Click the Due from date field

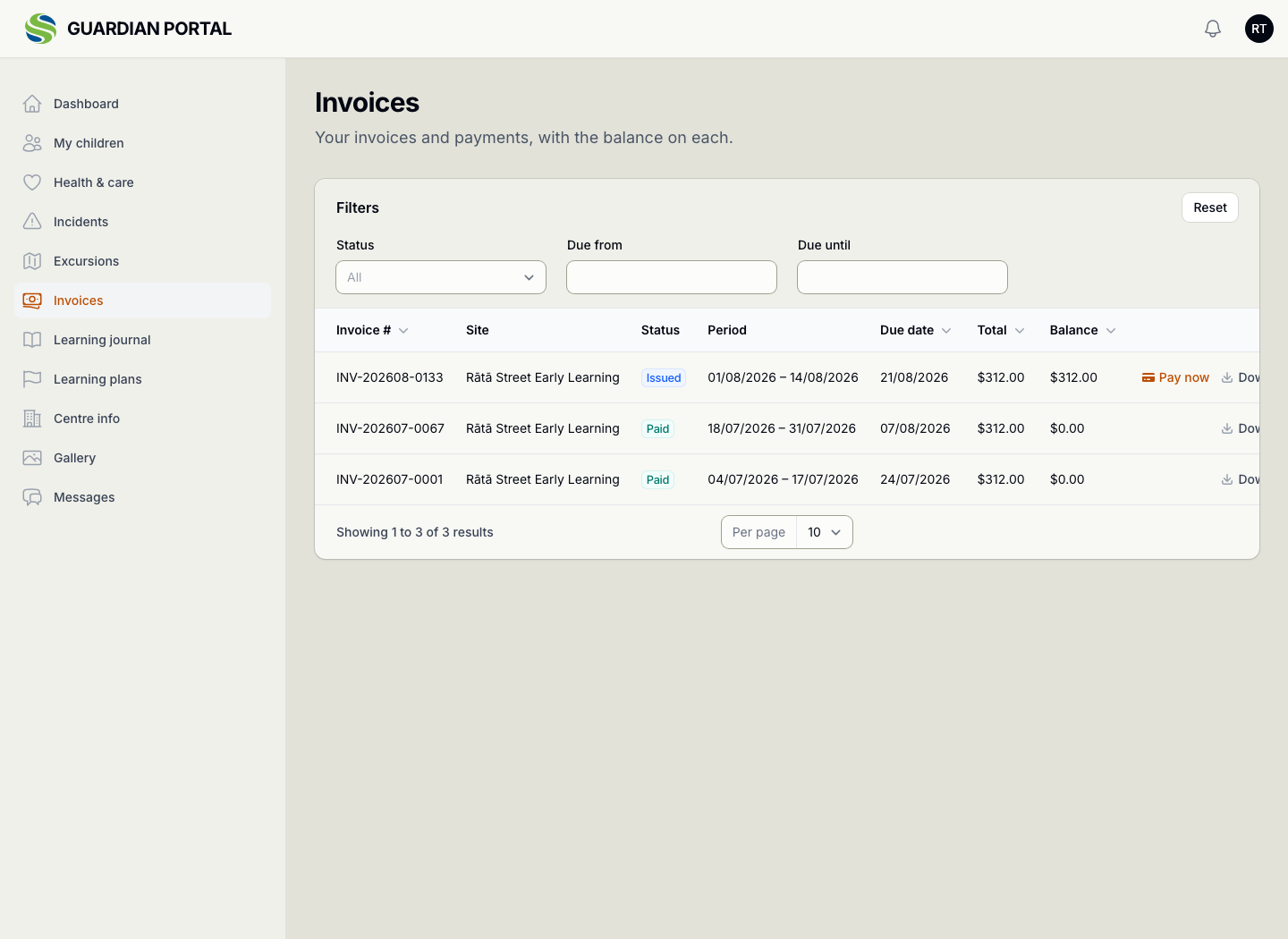672,277
